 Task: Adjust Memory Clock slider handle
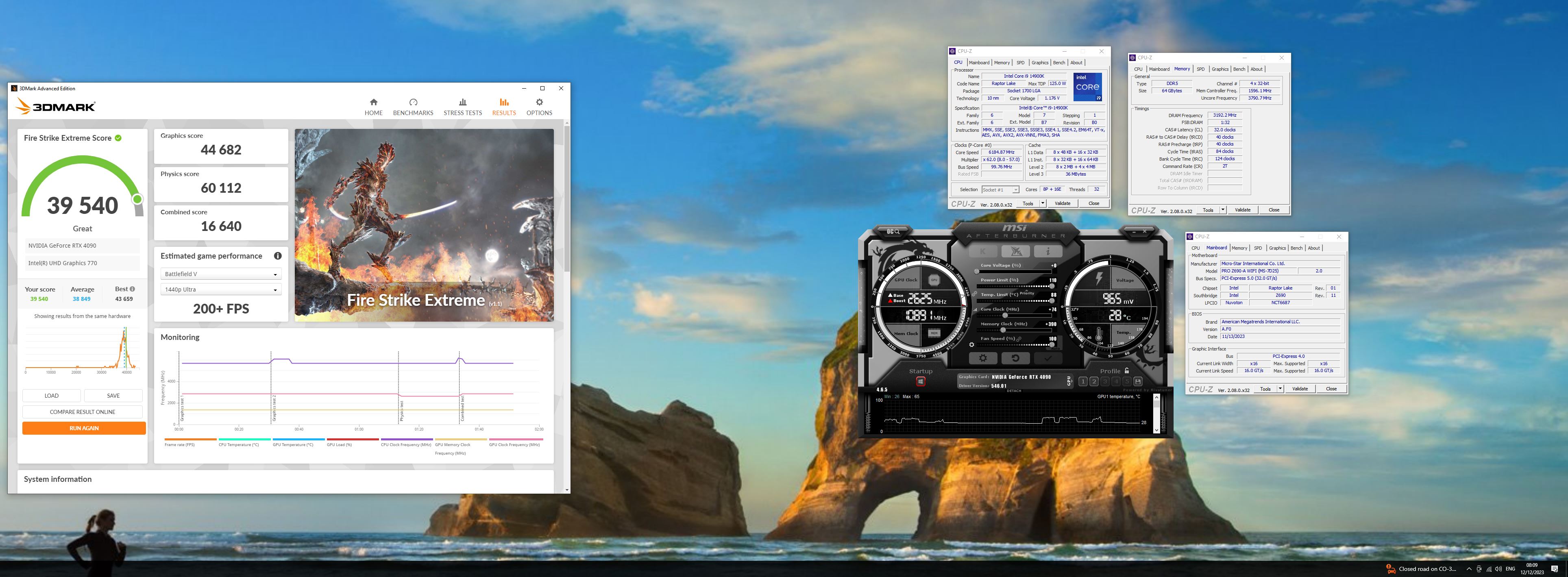pos(1003,330)
